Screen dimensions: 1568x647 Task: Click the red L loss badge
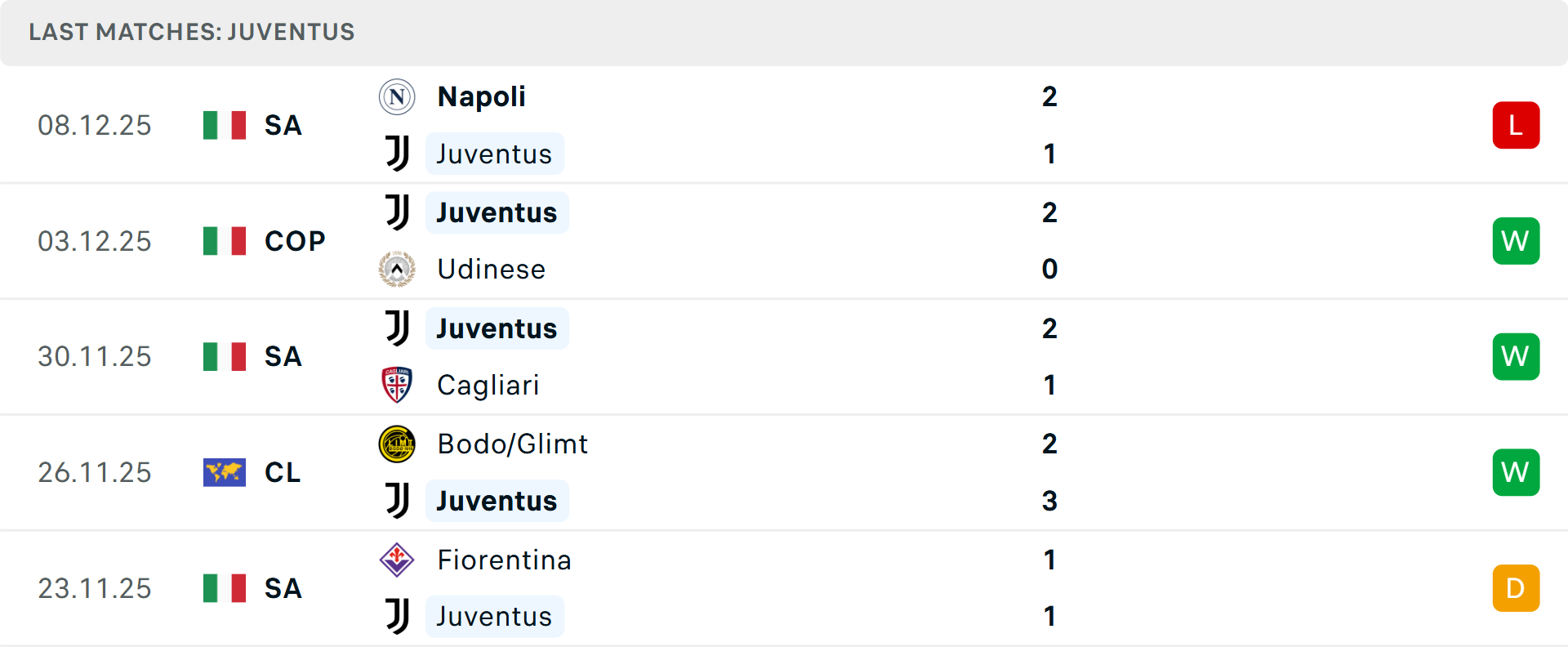coord(1516,125)
